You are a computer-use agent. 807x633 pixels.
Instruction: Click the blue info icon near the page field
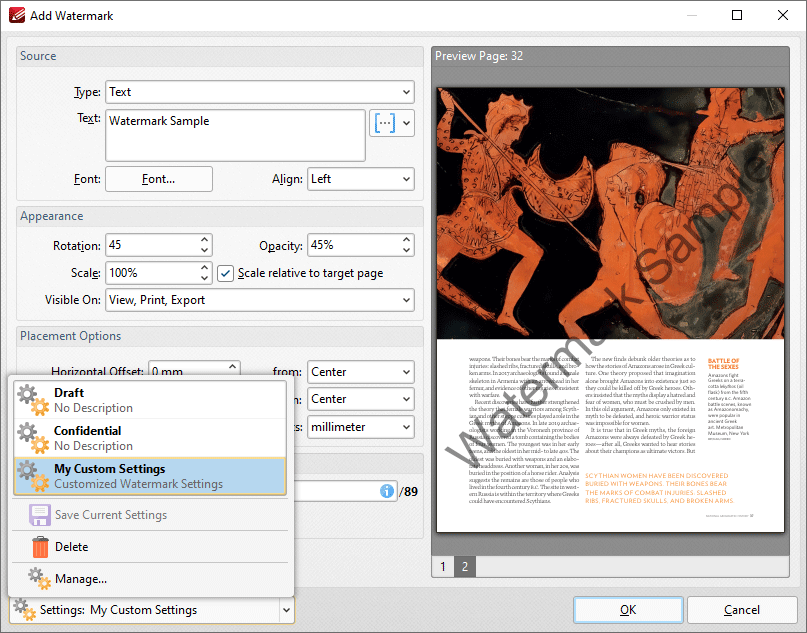[385, 491]
